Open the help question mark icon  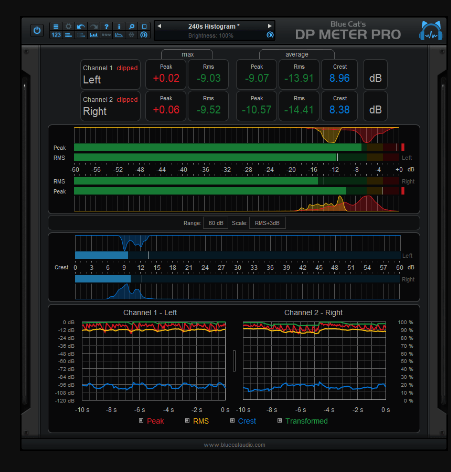click(106, 26)
